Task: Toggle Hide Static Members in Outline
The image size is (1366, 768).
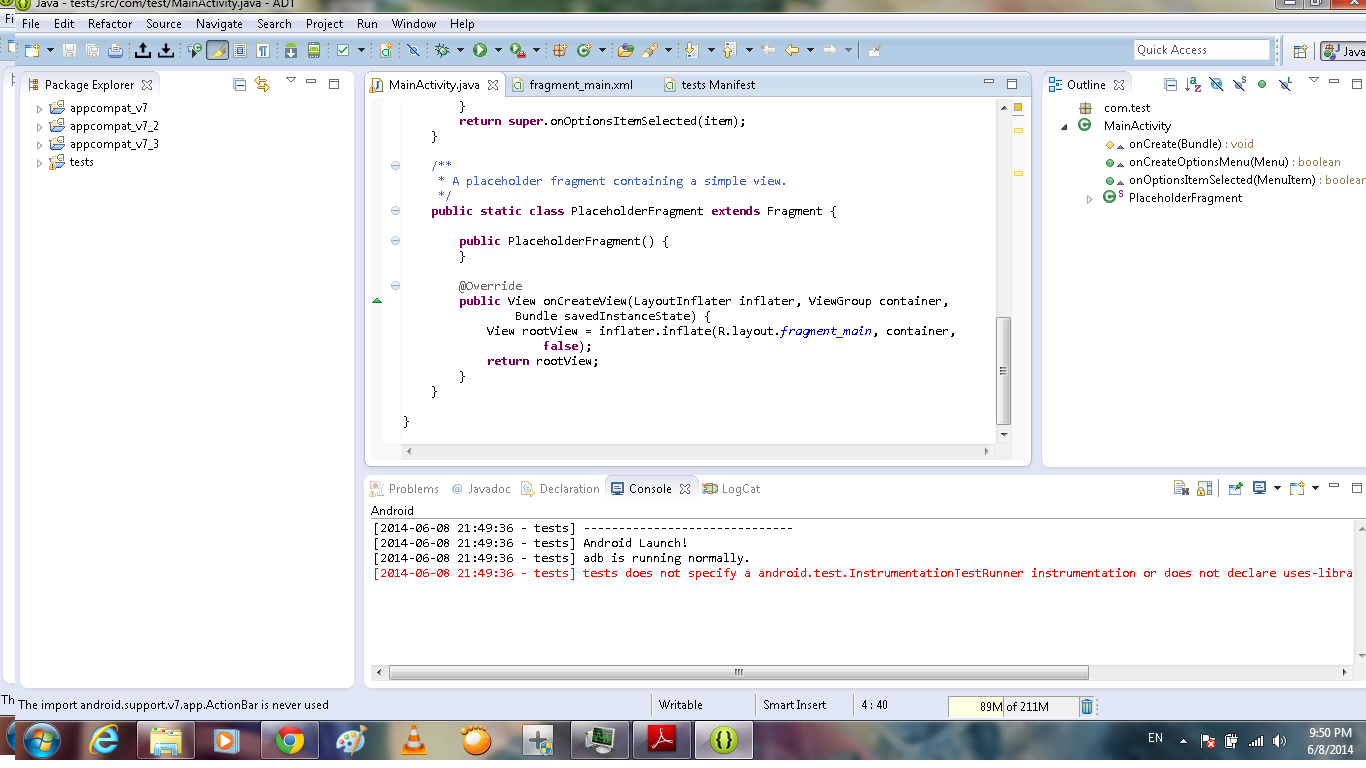Action: pos(1239,84)
